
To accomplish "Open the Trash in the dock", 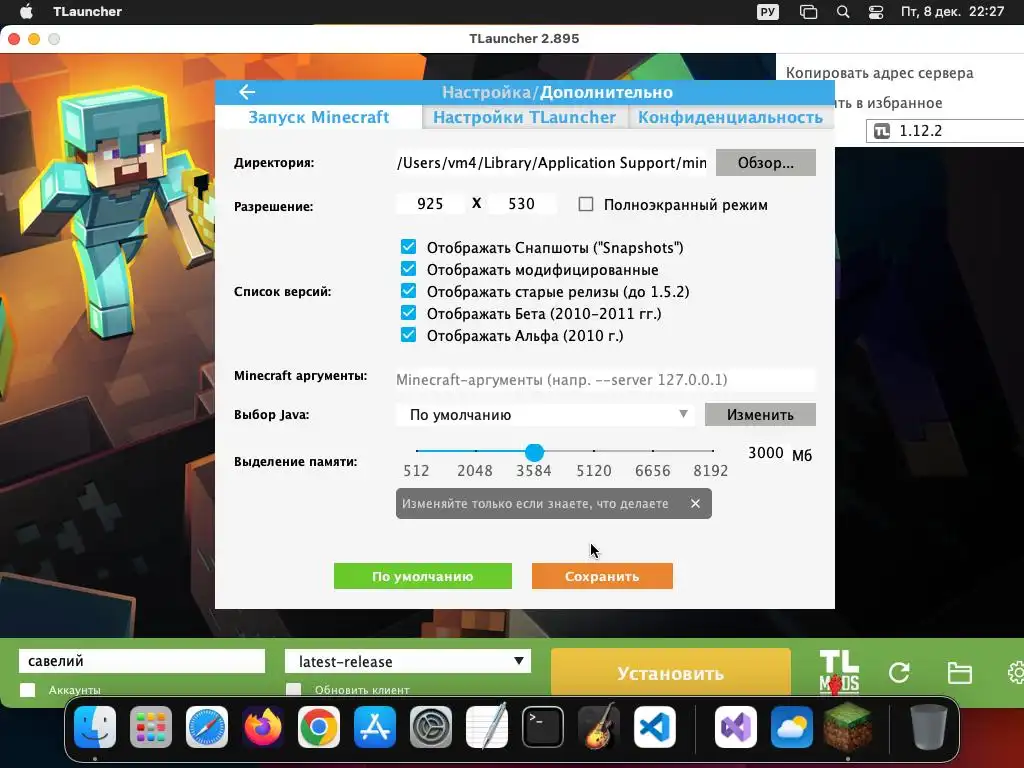I will click(929, 727).
